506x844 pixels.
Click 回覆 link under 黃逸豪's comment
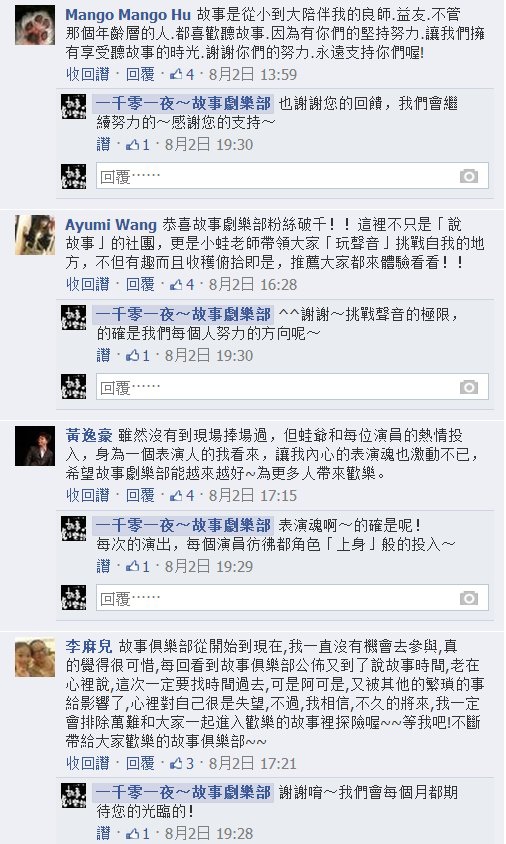point(140,495)
